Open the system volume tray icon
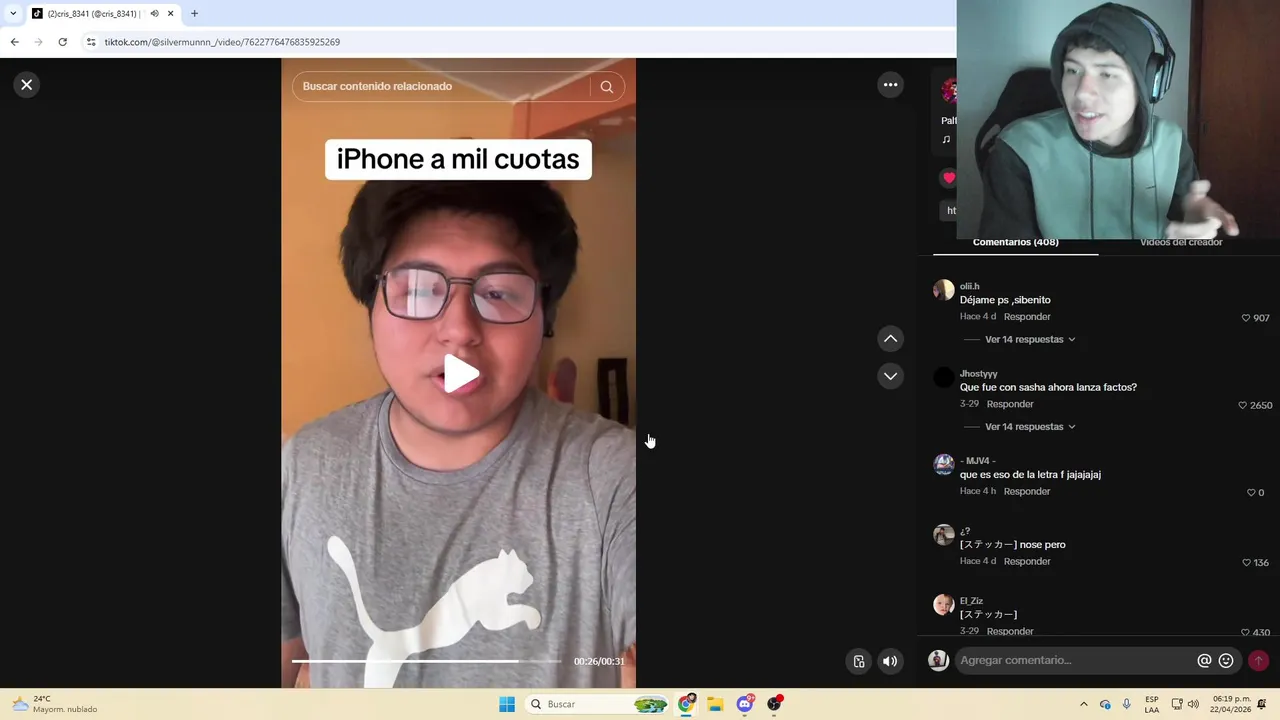This screenshot has width=1280, height=720. pyautogui.click(x=1193, y=704)
